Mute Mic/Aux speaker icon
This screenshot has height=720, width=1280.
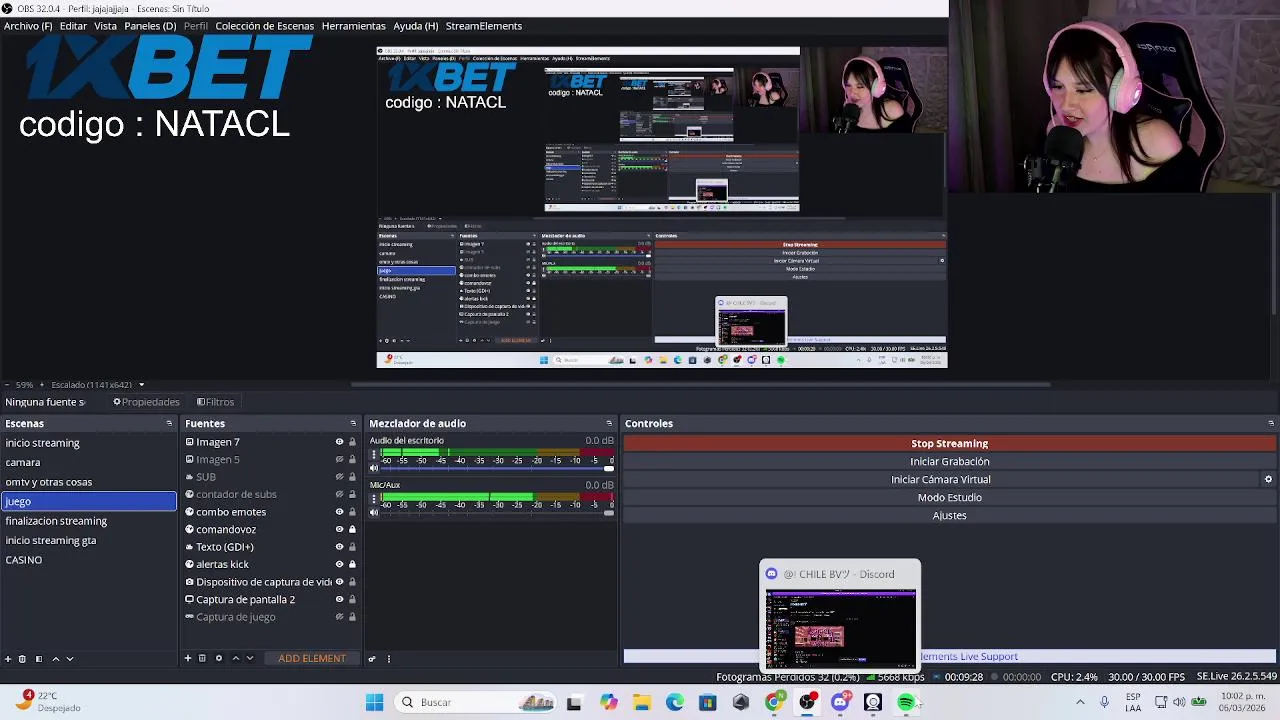(x=374, y=513)
